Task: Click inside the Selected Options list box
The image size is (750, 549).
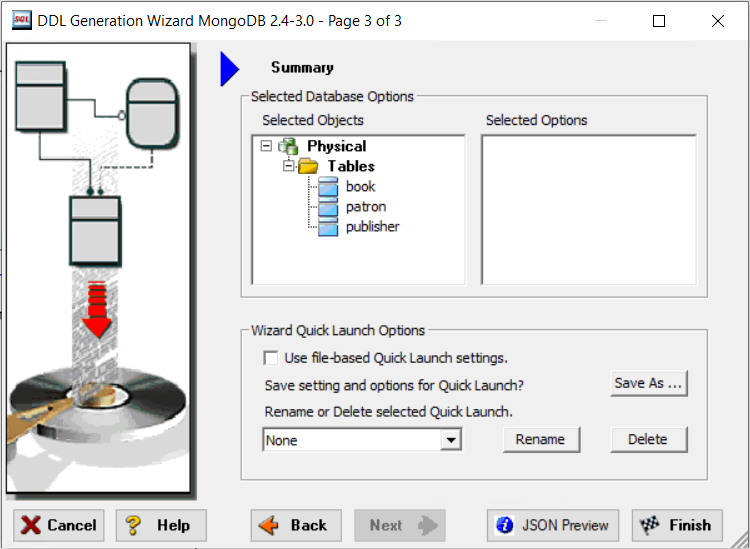Action: coord(589,210)
